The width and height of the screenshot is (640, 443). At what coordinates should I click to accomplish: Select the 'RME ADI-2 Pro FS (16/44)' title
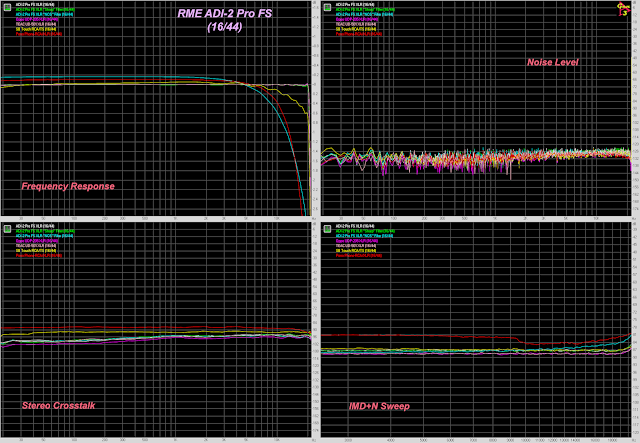click(224, 20)
